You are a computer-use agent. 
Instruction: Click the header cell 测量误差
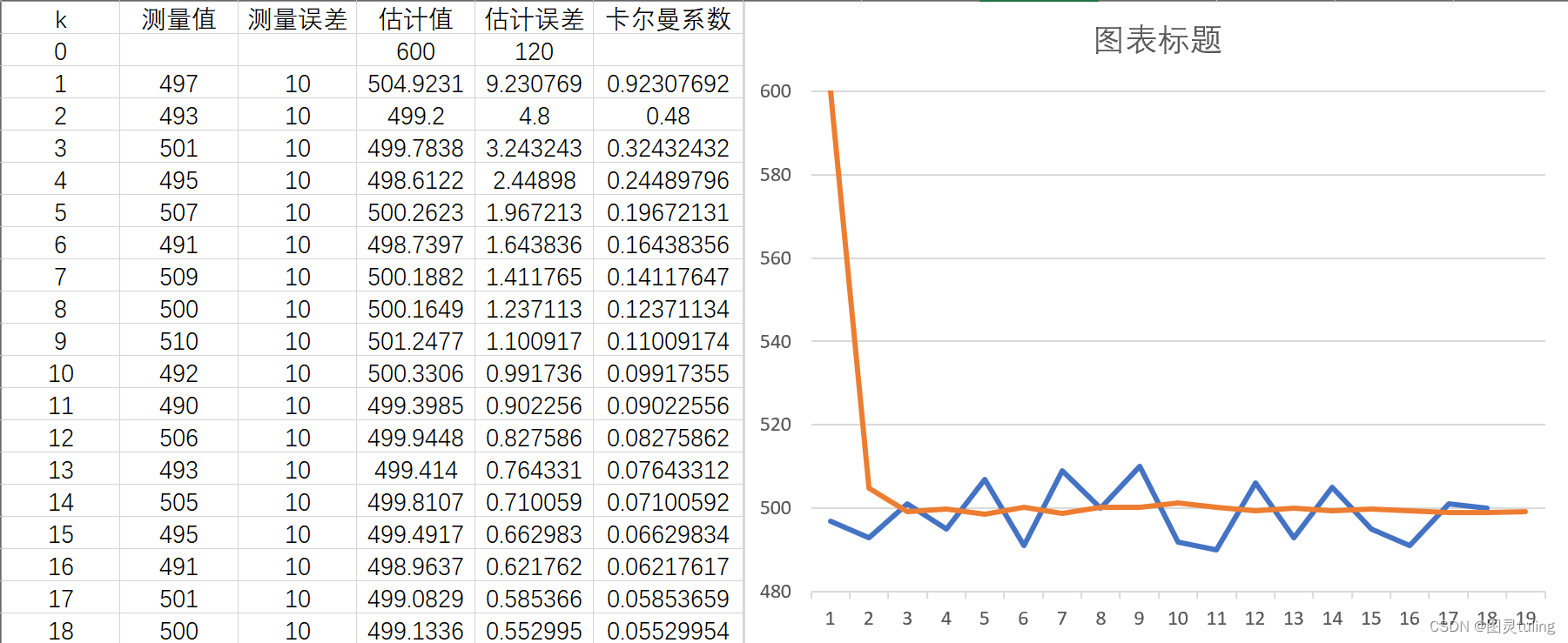point(297,18)
